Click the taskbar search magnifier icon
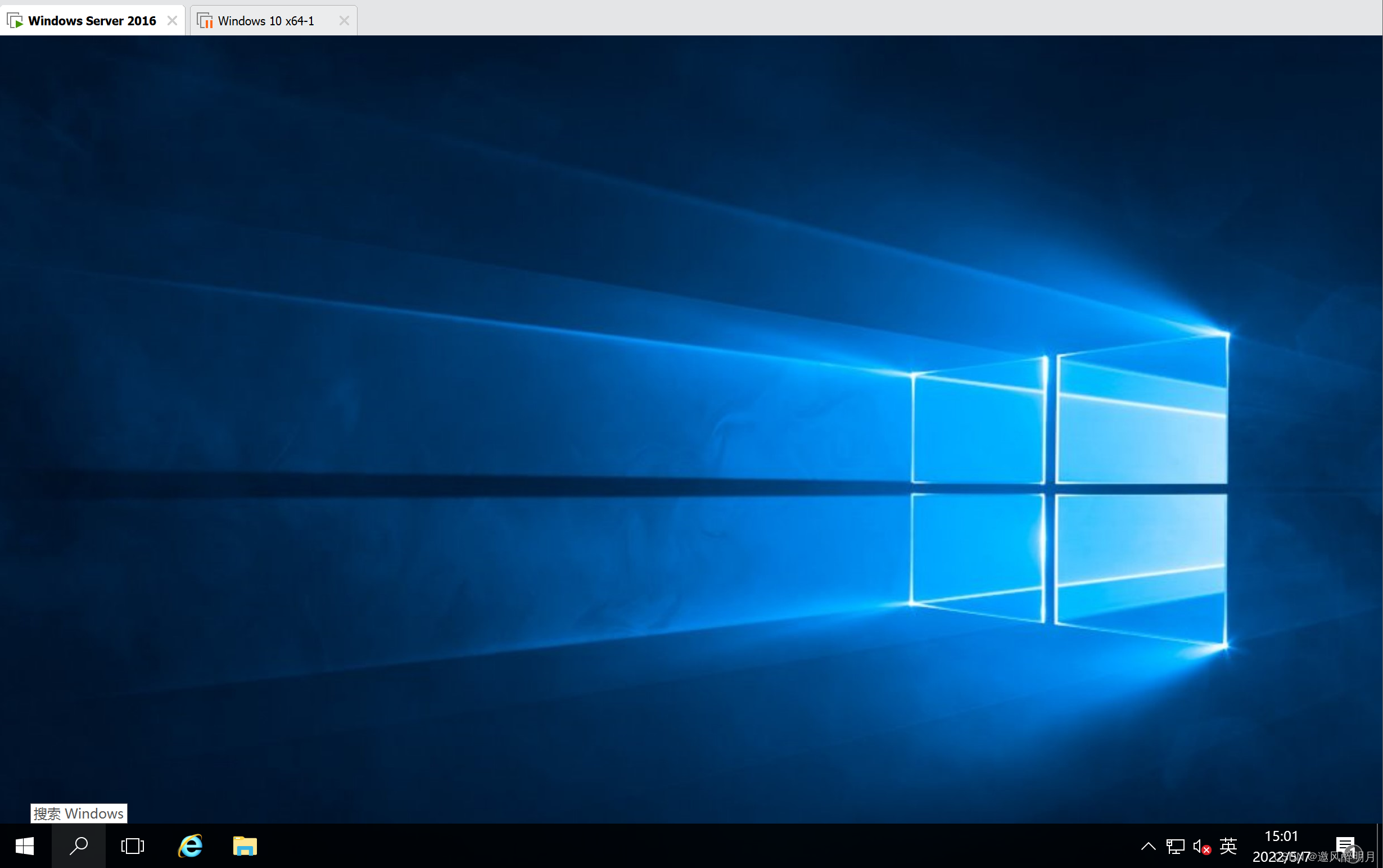1383x868 pixels. [x=79, y=846]
